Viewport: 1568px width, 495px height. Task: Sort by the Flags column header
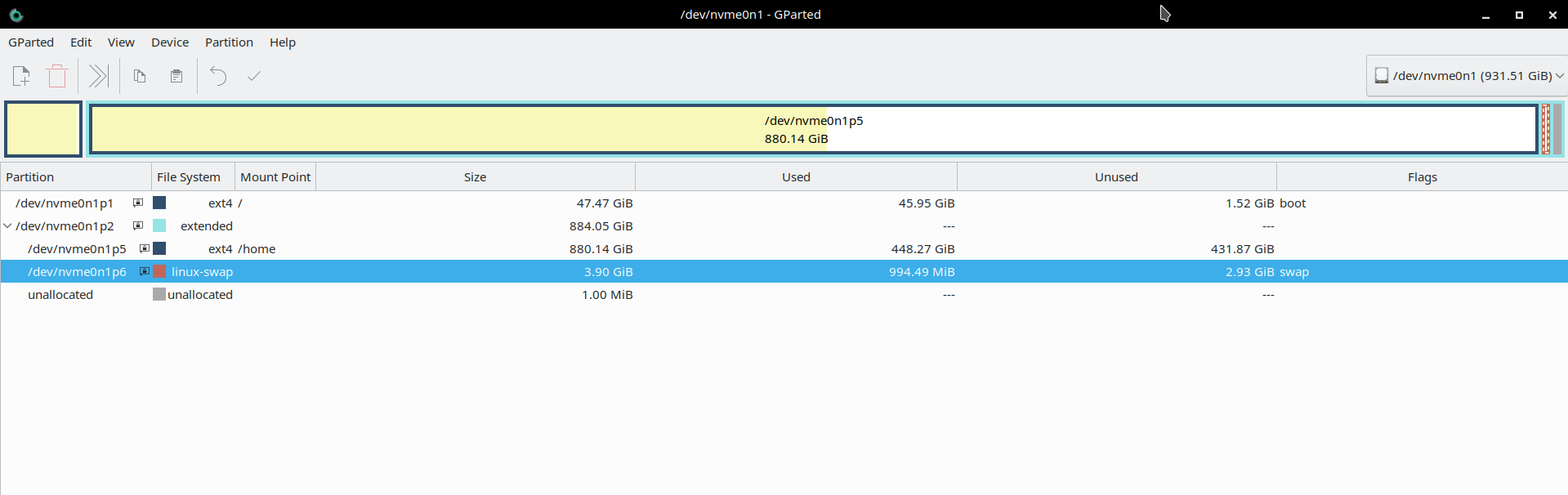point(1422,177)
